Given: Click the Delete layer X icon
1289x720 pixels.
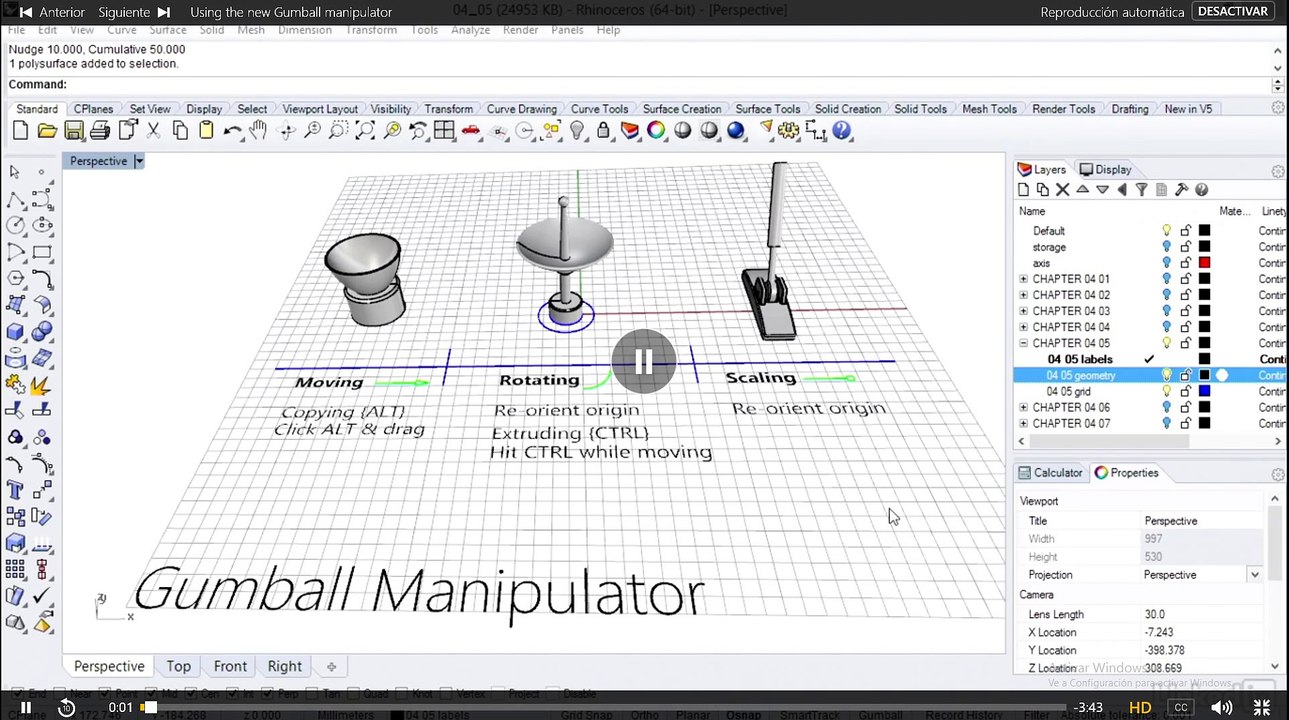Looking at the screenshot, I should (1063, 190).
